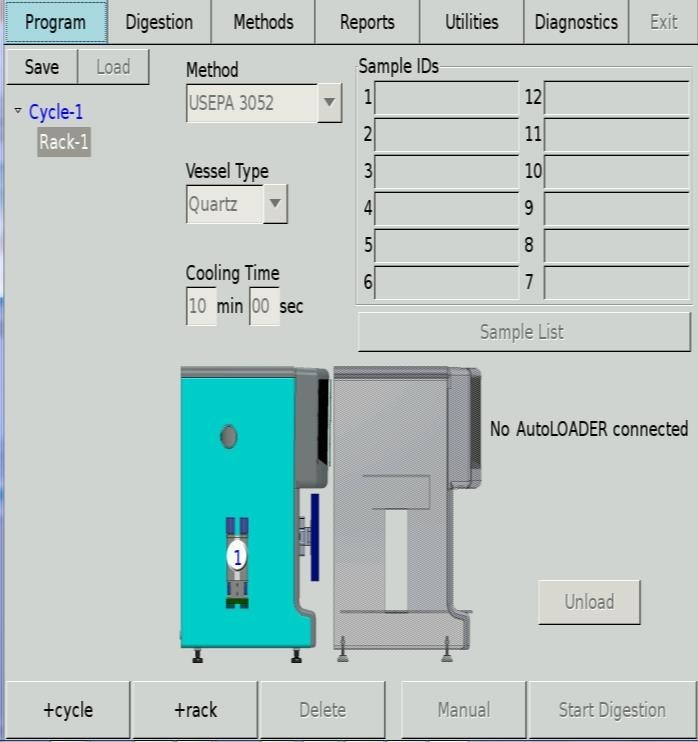Viewport: 698px width, 742px height.
Task: Open the Vessel Type dropdown arrow
Action: click(276, 204)
